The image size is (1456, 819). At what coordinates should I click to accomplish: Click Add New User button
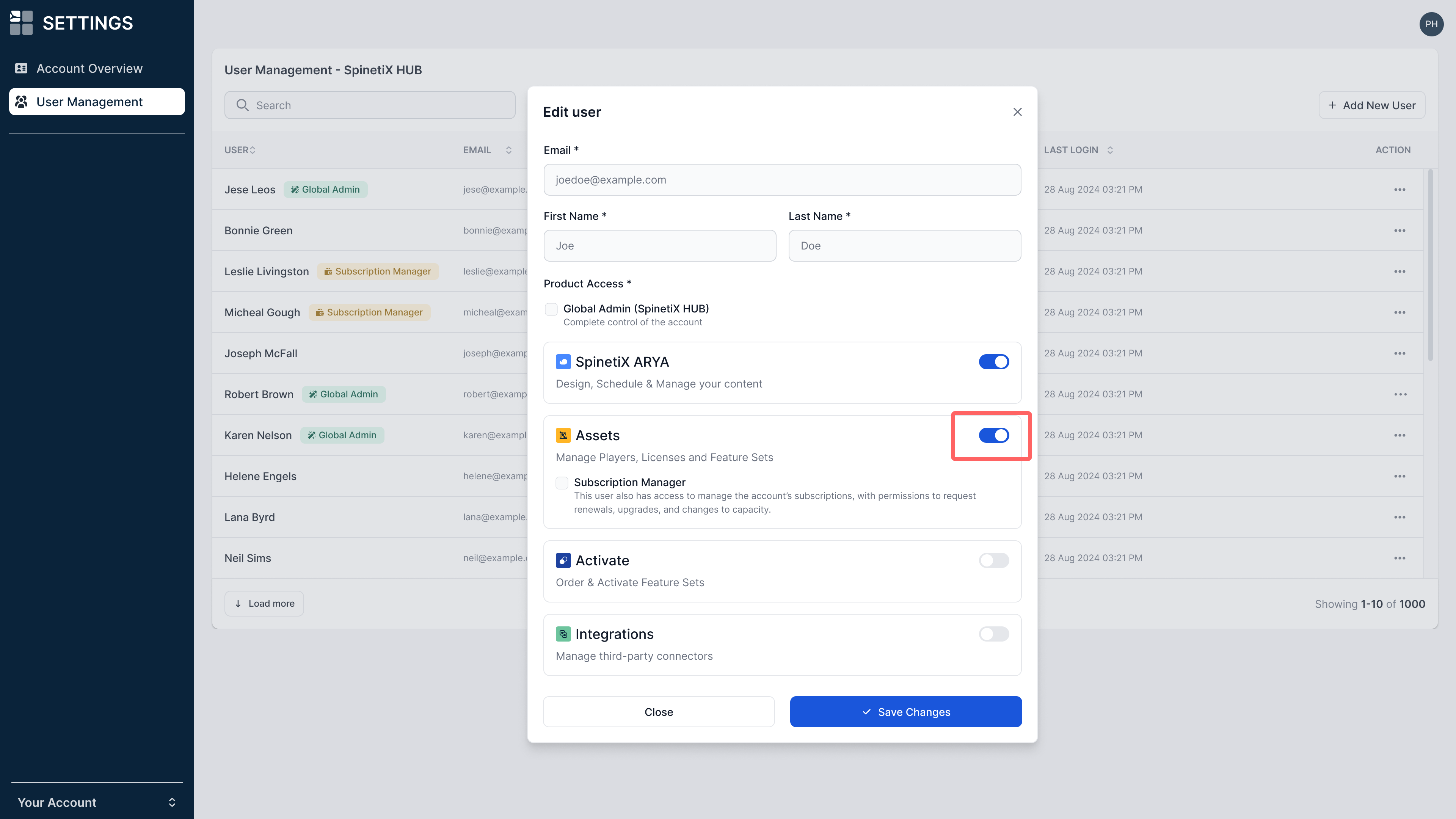[x=1372, y=105]
